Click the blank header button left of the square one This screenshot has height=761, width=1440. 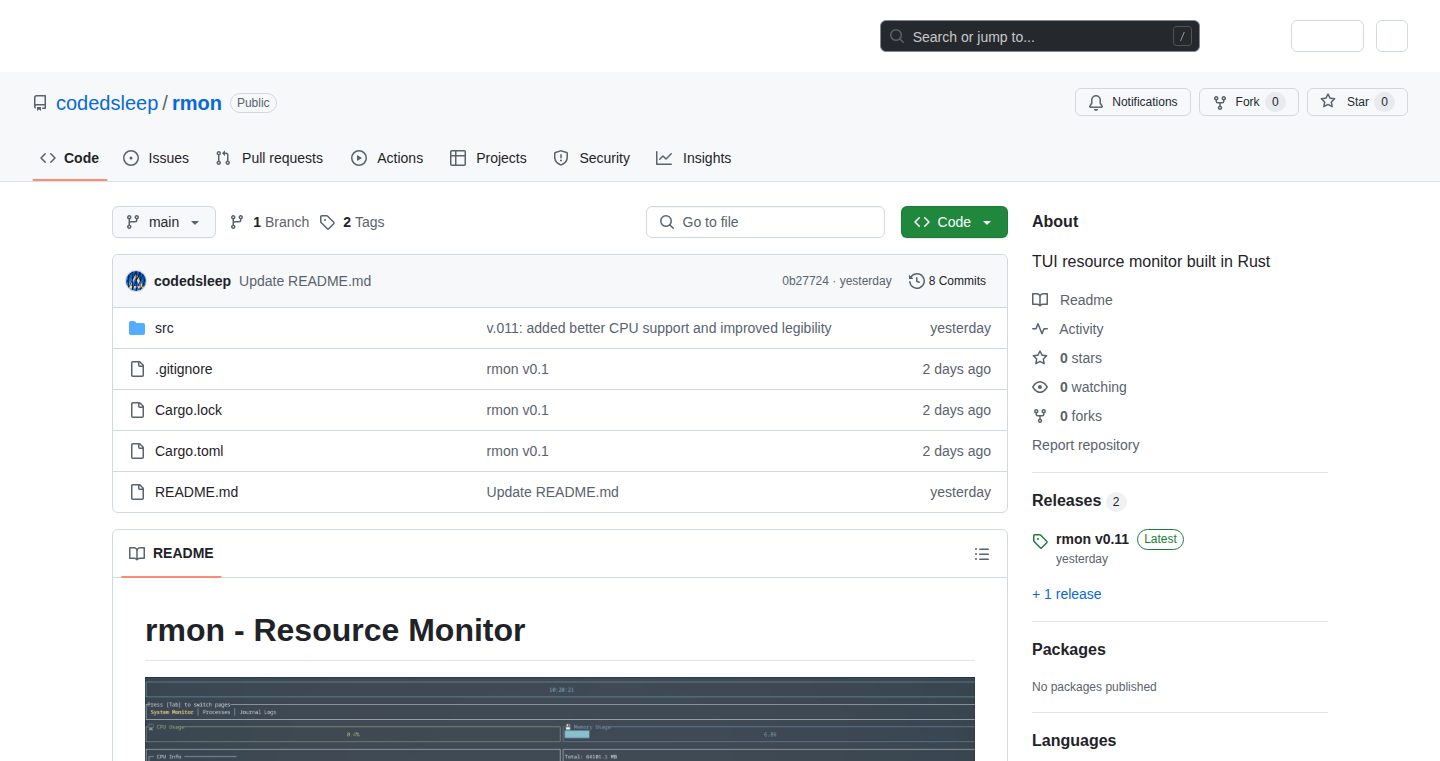(1327, 36)
